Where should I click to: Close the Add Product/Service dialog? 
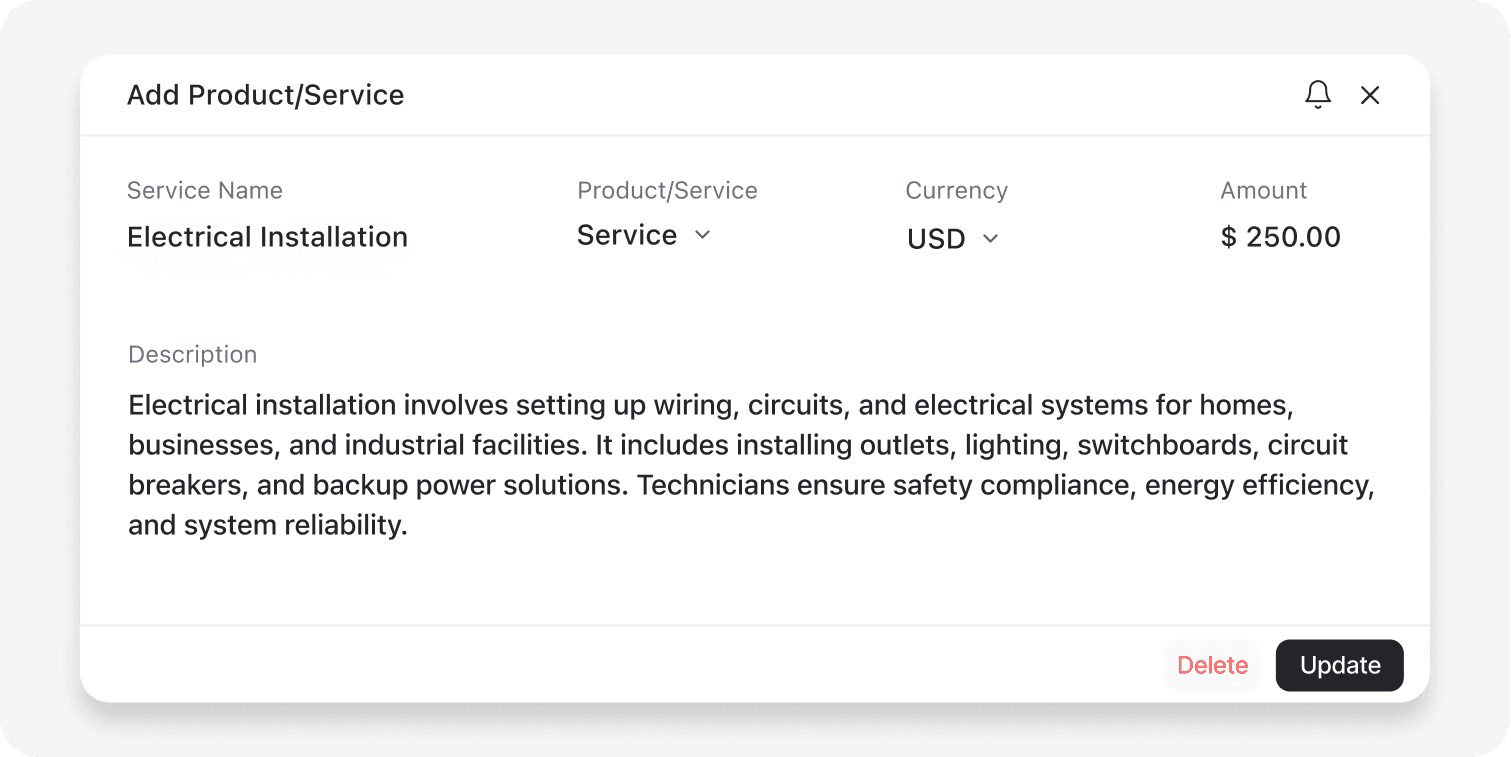pos(1370,94)
